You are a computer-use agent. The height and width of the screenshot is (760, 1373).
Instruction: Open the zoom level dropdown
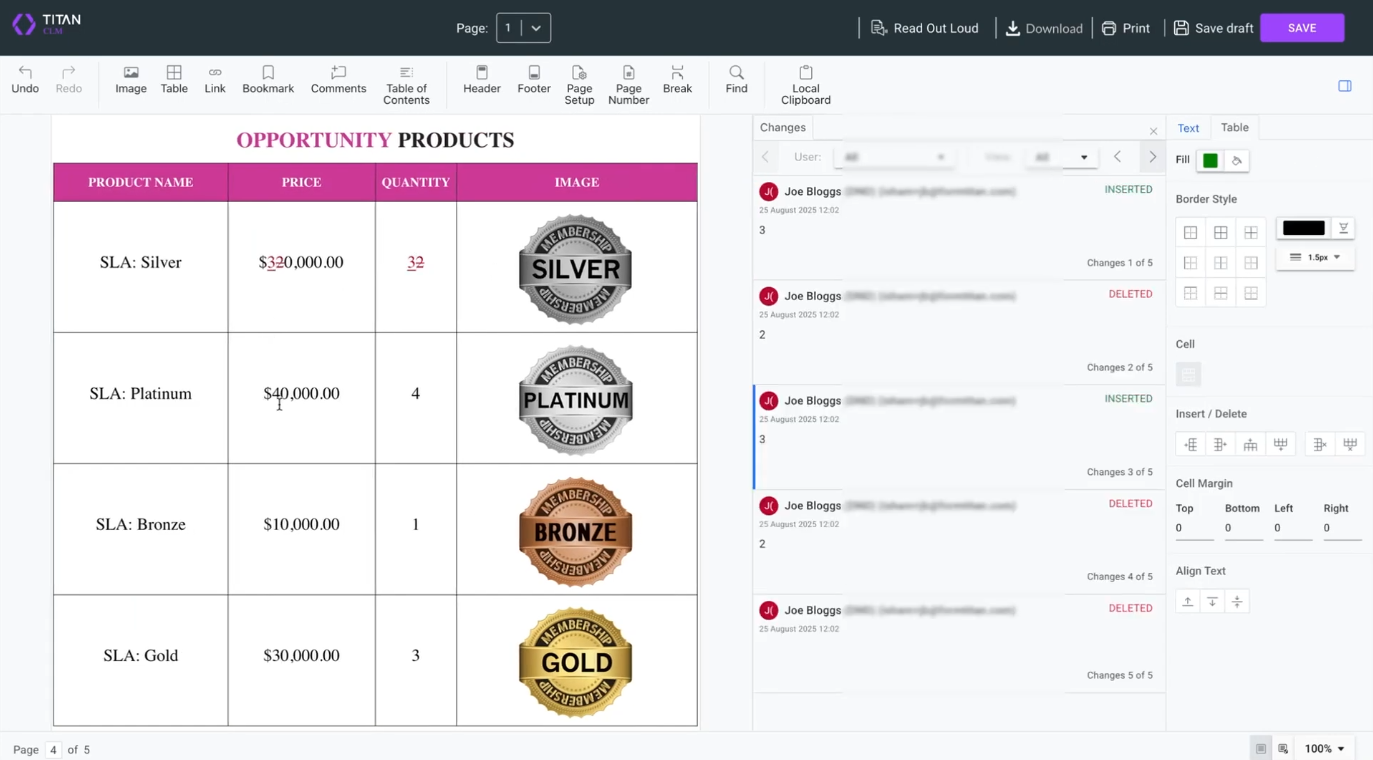click(1323, 748)
